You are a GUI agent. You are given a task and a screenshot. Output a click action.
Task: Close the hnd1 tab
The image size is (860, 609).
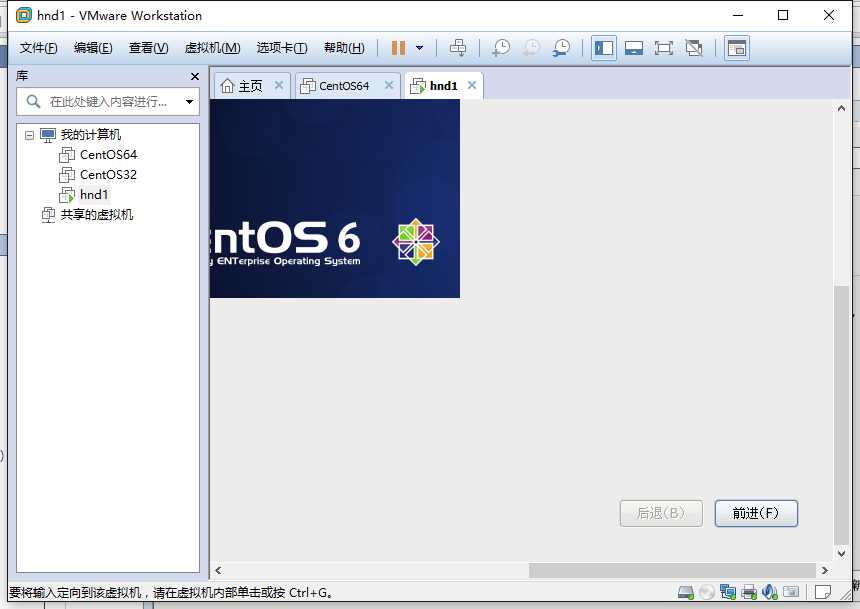click(472, 85)
